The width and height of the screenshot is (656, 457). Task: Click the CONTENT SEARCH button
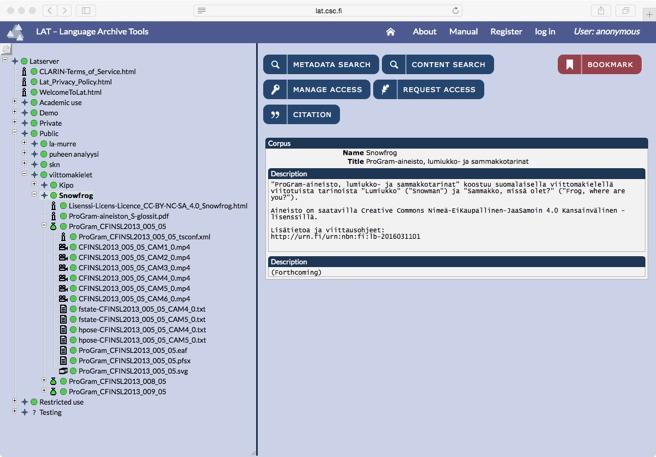(438, 64)
